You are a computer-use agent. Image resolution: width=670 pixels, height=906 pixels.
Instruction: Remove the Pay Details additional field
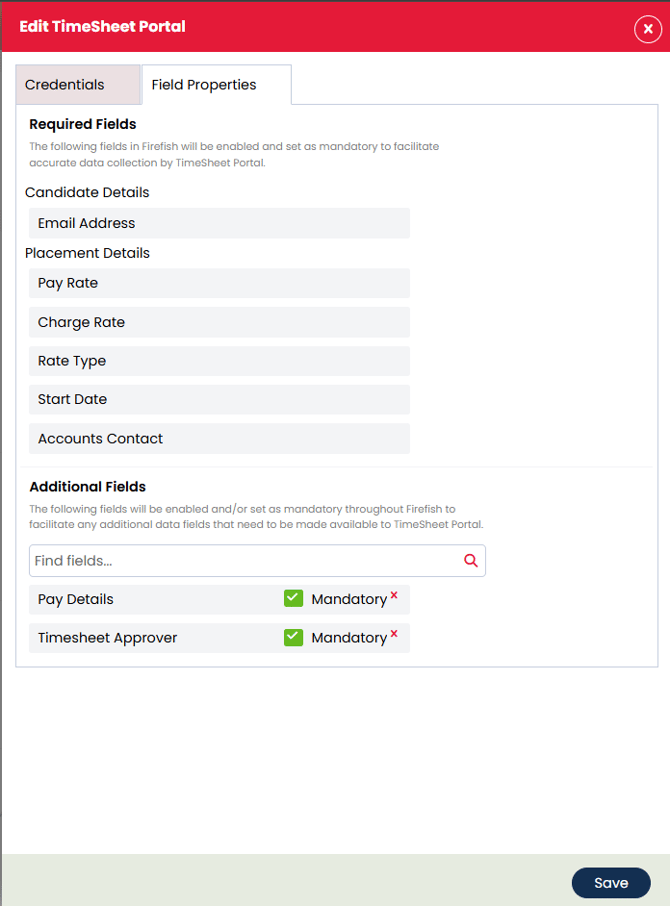pos(394,595)
